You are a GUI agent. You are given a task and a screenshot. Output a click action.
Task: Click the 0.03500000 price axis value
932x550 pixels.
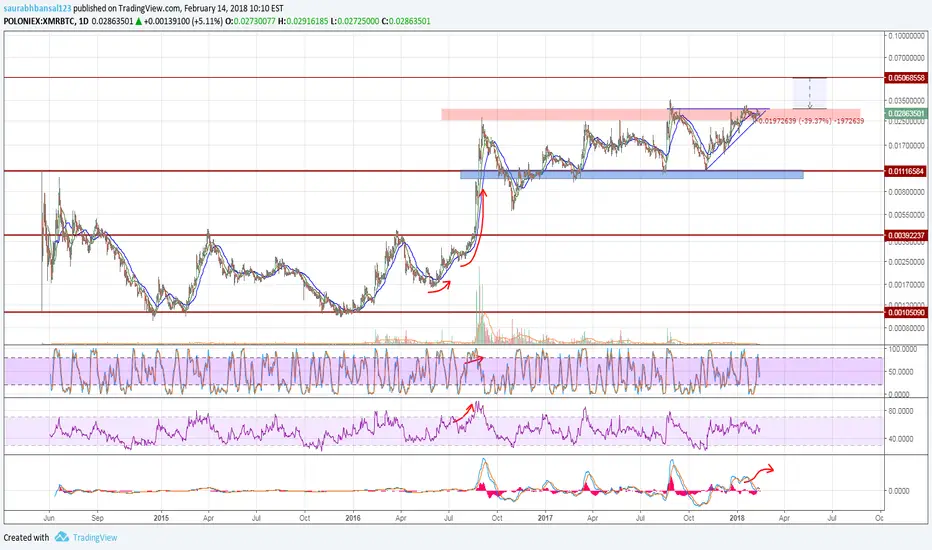[907, 100]
